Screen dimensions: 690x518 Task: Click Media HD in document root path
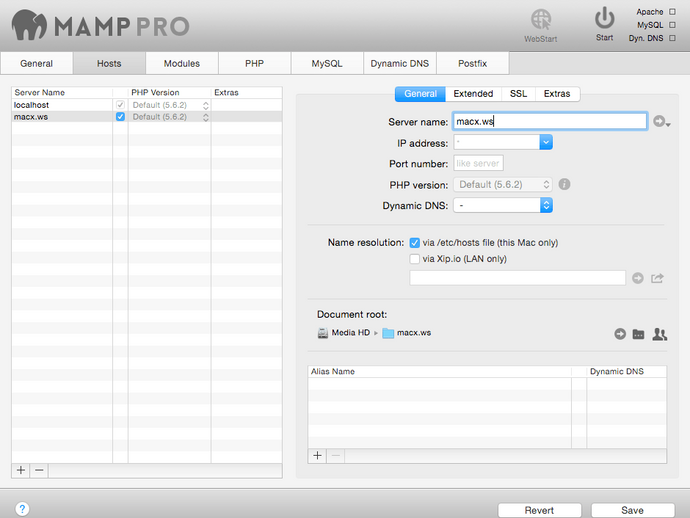(x=351, y=333)
